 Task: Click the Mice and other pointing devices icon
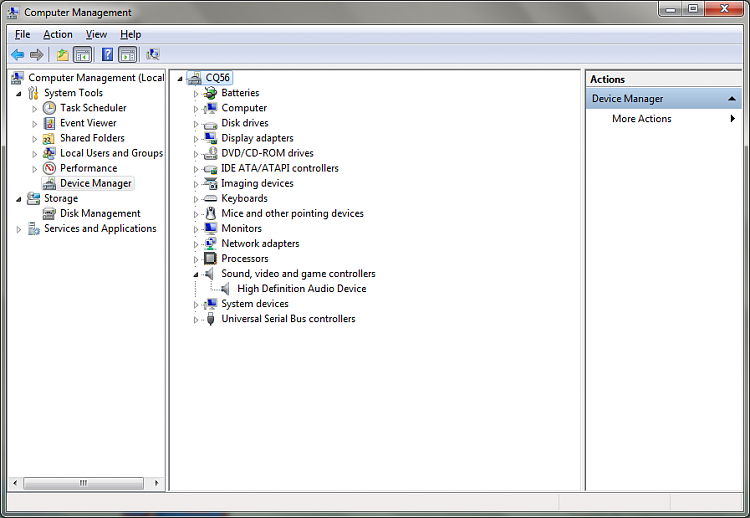[210, 214]
